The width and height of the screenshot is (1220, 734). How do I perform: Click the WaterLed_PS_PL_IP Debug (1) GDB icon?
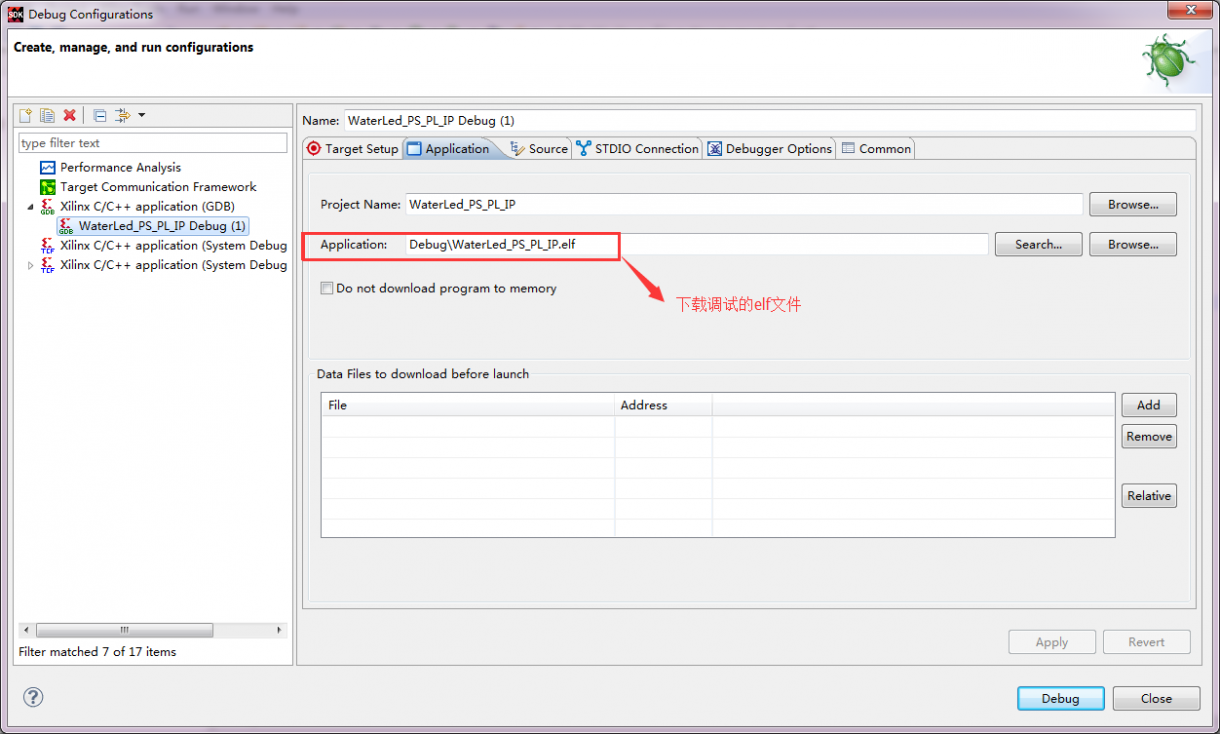click(x=66, y=226)
